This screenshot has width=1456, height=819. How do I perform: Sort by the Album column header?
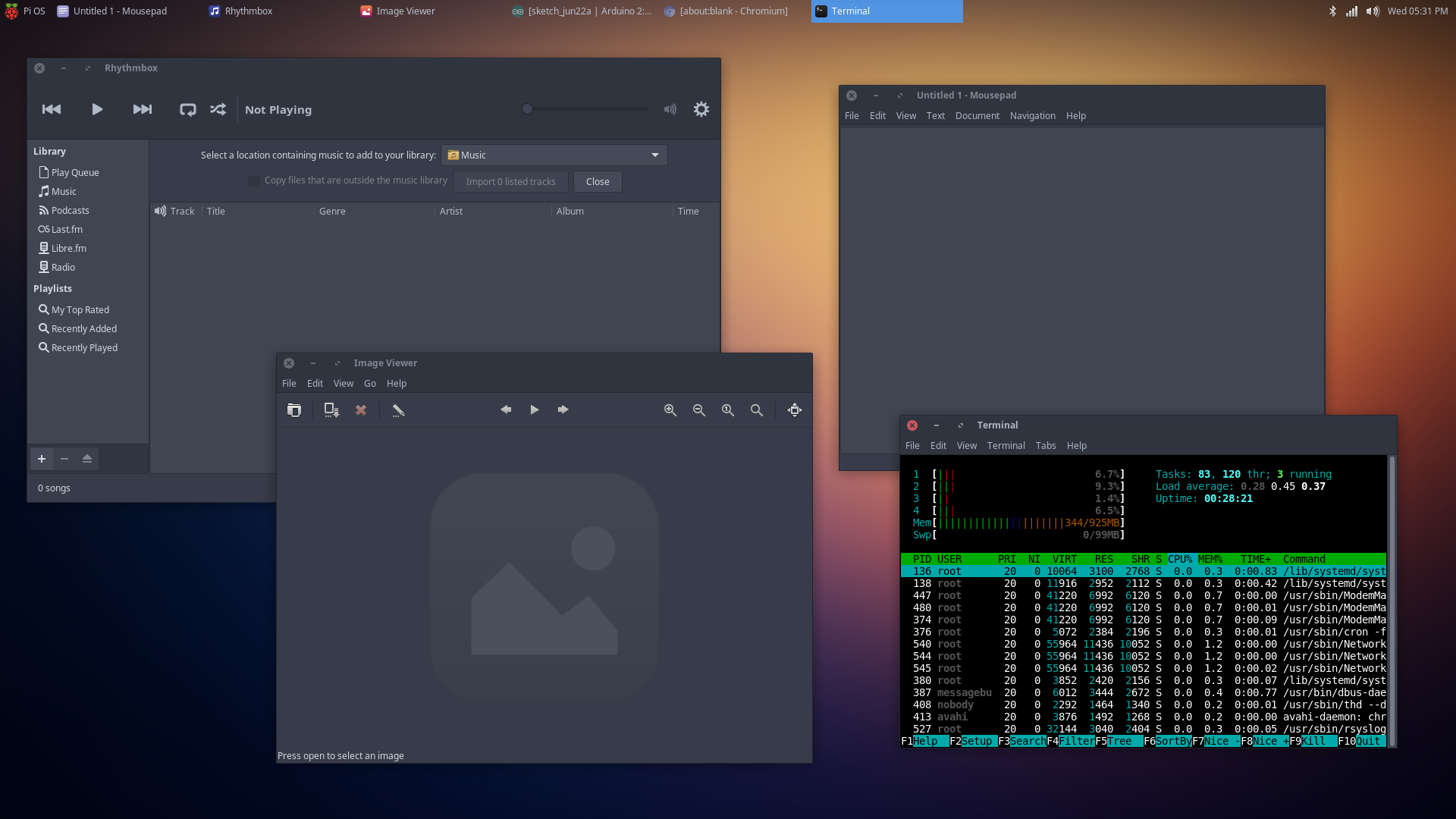click(x=611, y=211)
